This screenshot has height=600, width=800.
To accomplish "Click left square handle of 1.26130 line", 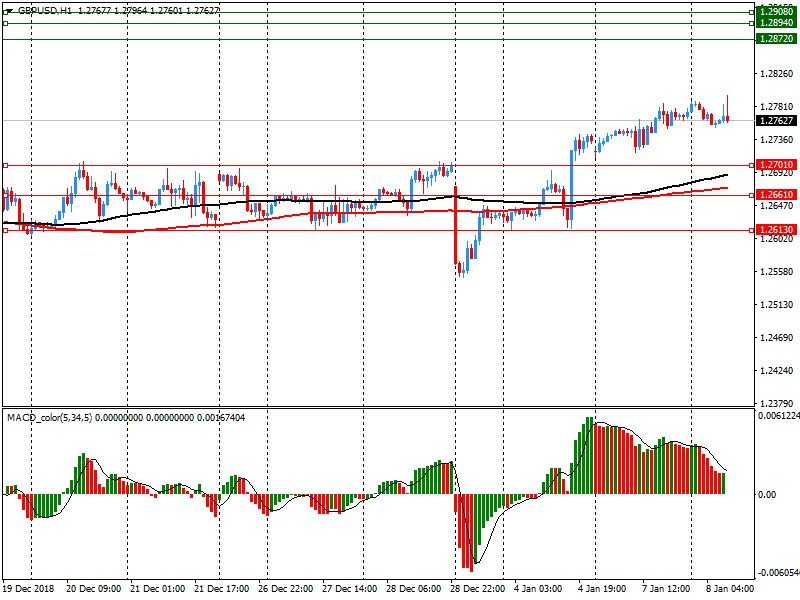I will coord(5,230).
